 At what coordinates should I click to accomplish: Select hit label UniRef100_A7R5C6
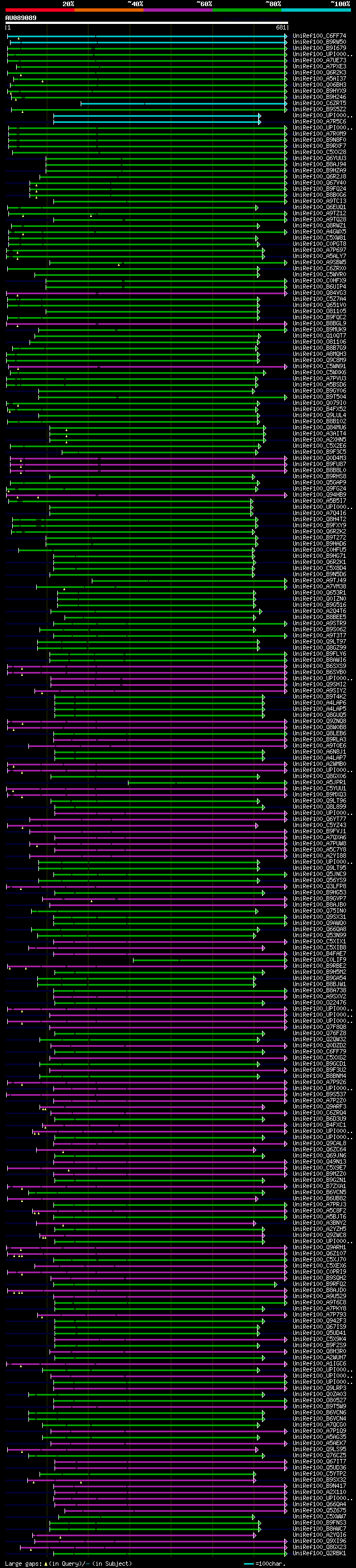click(319, 122)
